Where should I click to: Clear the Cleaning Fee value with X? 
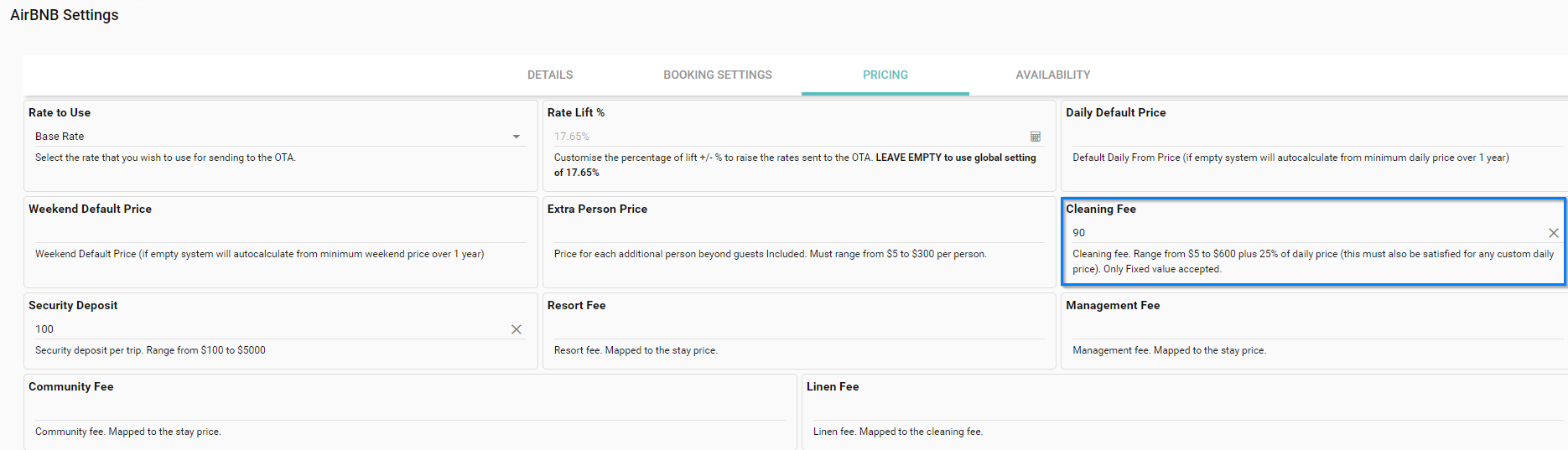[1553, 233]
